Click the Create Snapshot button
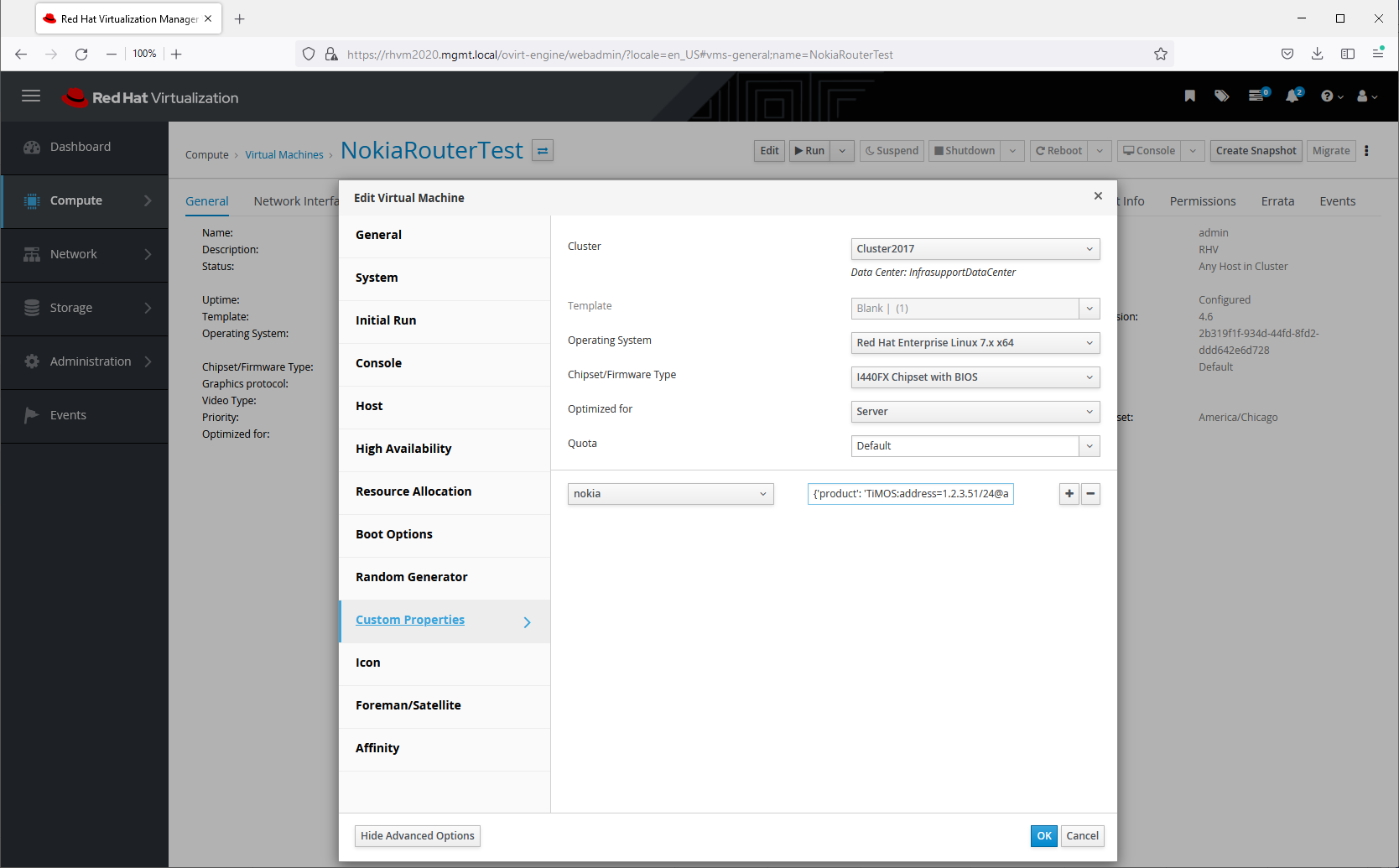 [1256, 150]
